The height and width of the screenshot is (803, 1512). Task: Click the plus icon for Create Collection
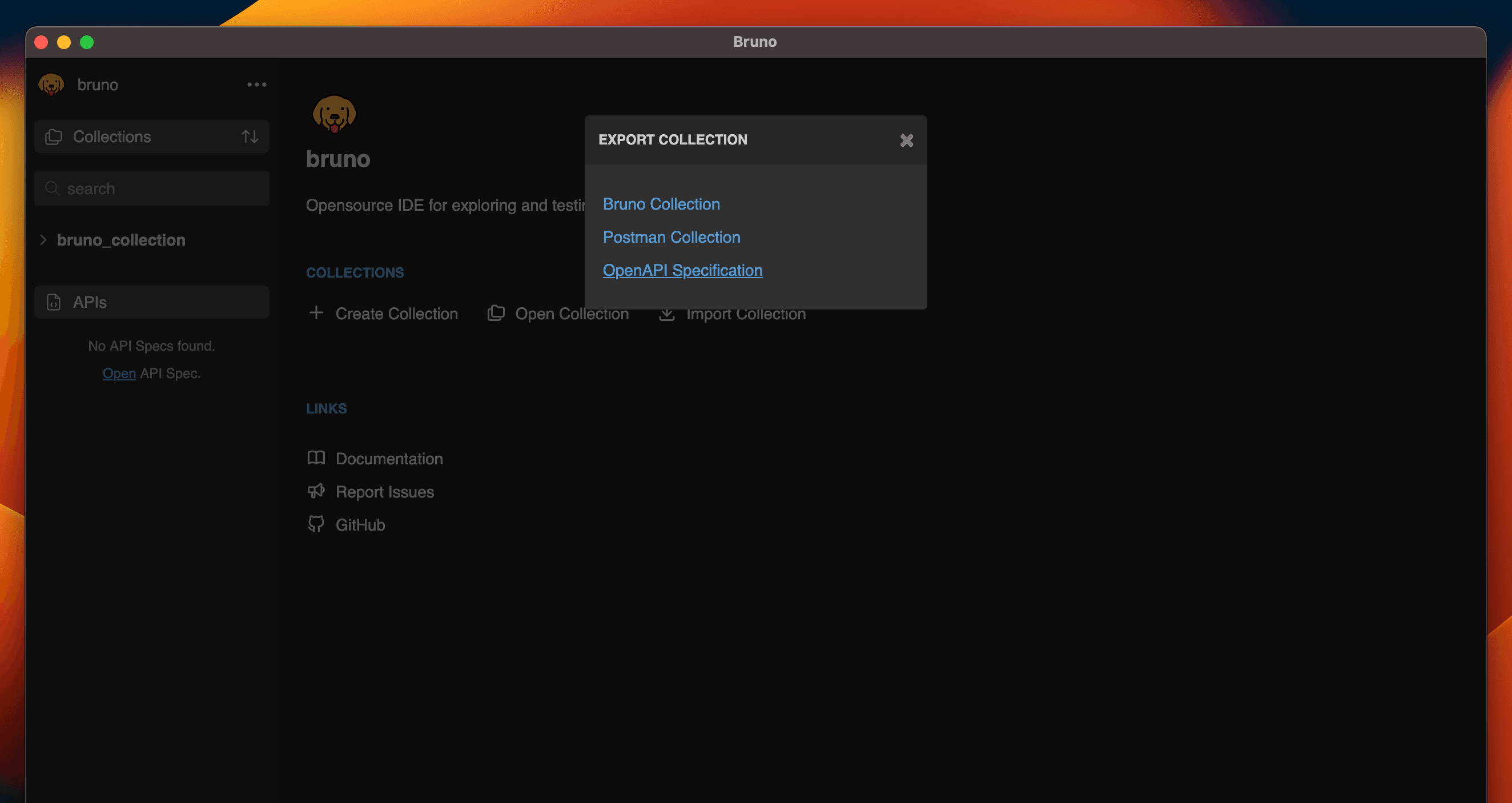316,312
